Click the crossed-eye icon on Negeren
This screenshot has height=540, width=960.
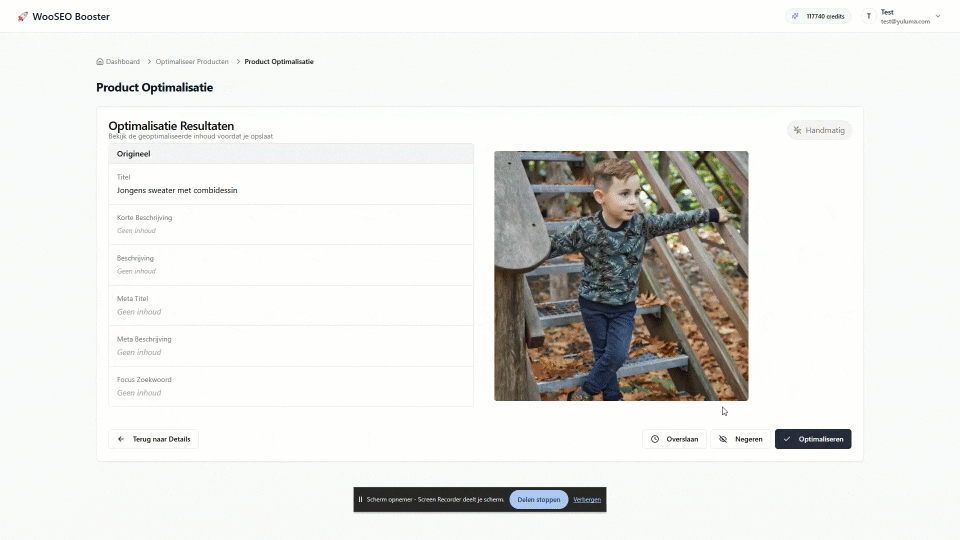(x=723, y=439)
